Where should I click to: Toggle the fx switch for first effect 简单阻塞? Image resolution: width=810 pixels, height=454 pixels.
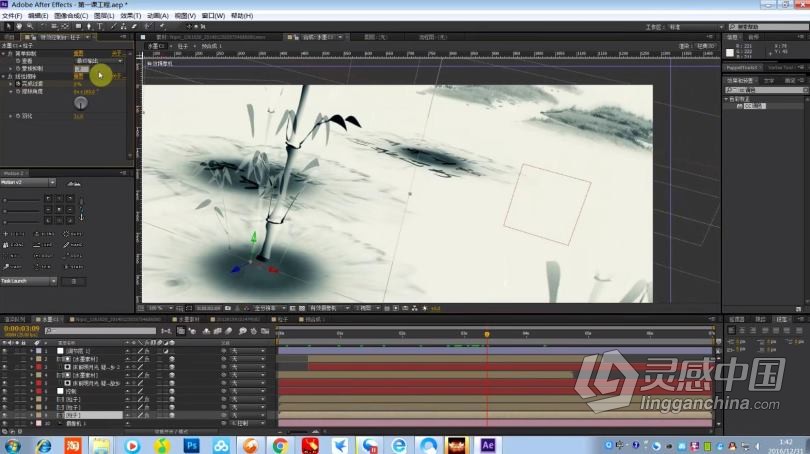11,53
